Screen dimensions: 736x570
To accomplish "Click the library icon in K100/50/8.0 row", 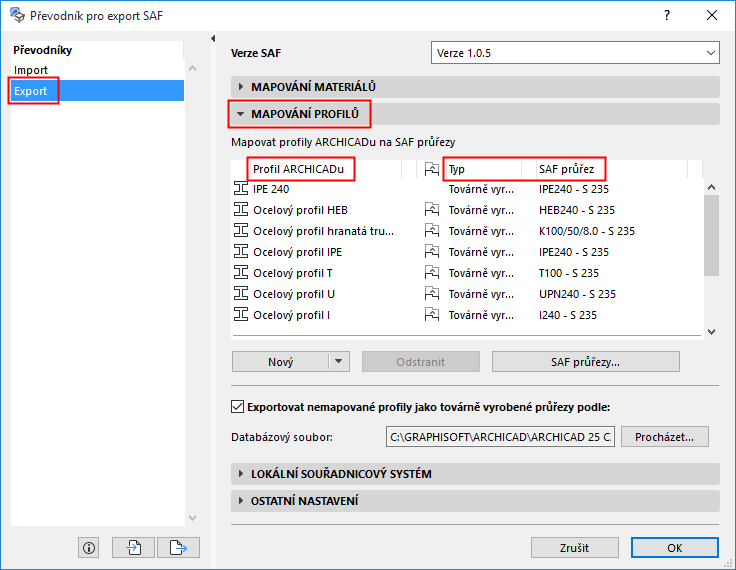I will [x=432, y=231].
